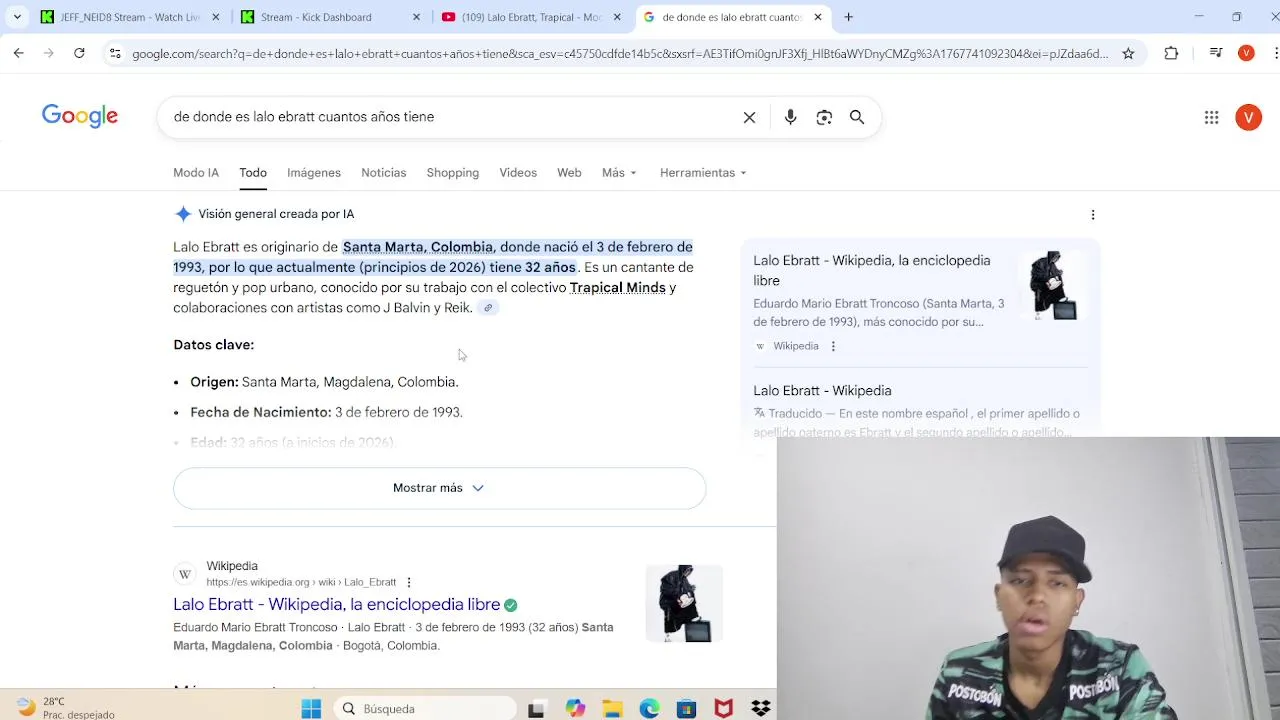Switch to Web results
This screenshot has width=1280, height=720.
569,173
